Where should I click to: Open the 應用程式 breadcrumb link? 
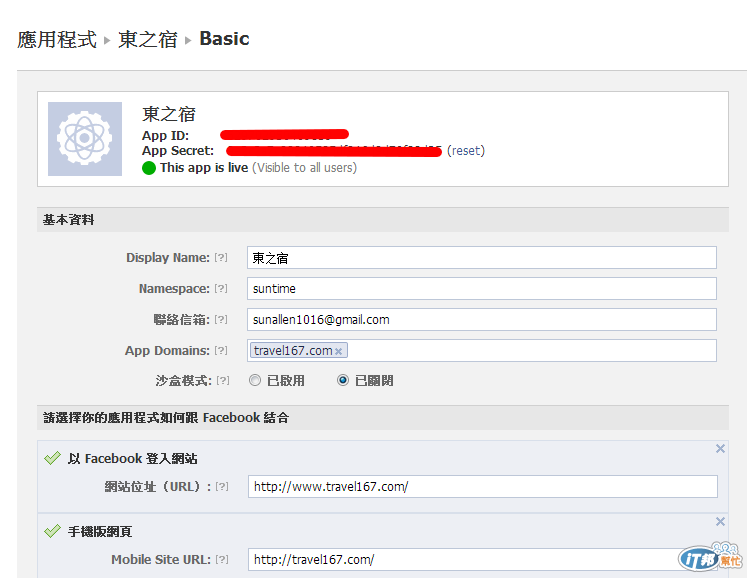pos(57,39)
